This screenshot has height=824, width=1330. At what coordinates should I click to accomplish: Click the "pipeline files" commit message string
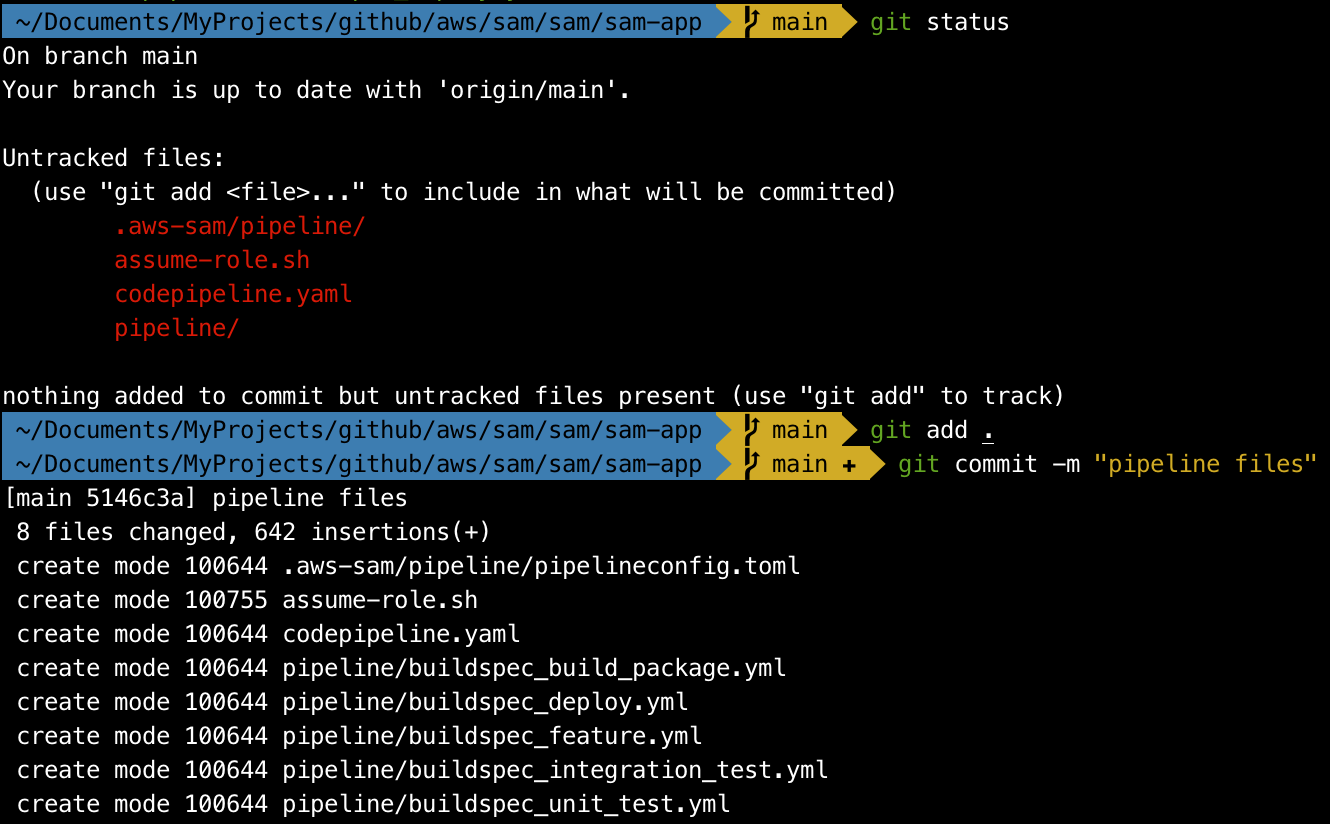coord(1206,464)
